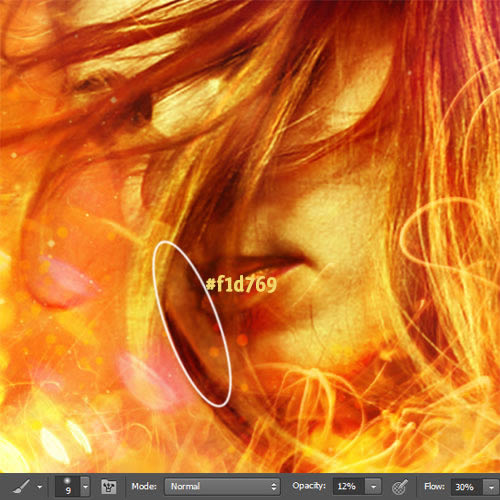The height and width of the screenshot is (500, 500).
Task: Click the Flow 30% value field
Action: tap(466, 487)
